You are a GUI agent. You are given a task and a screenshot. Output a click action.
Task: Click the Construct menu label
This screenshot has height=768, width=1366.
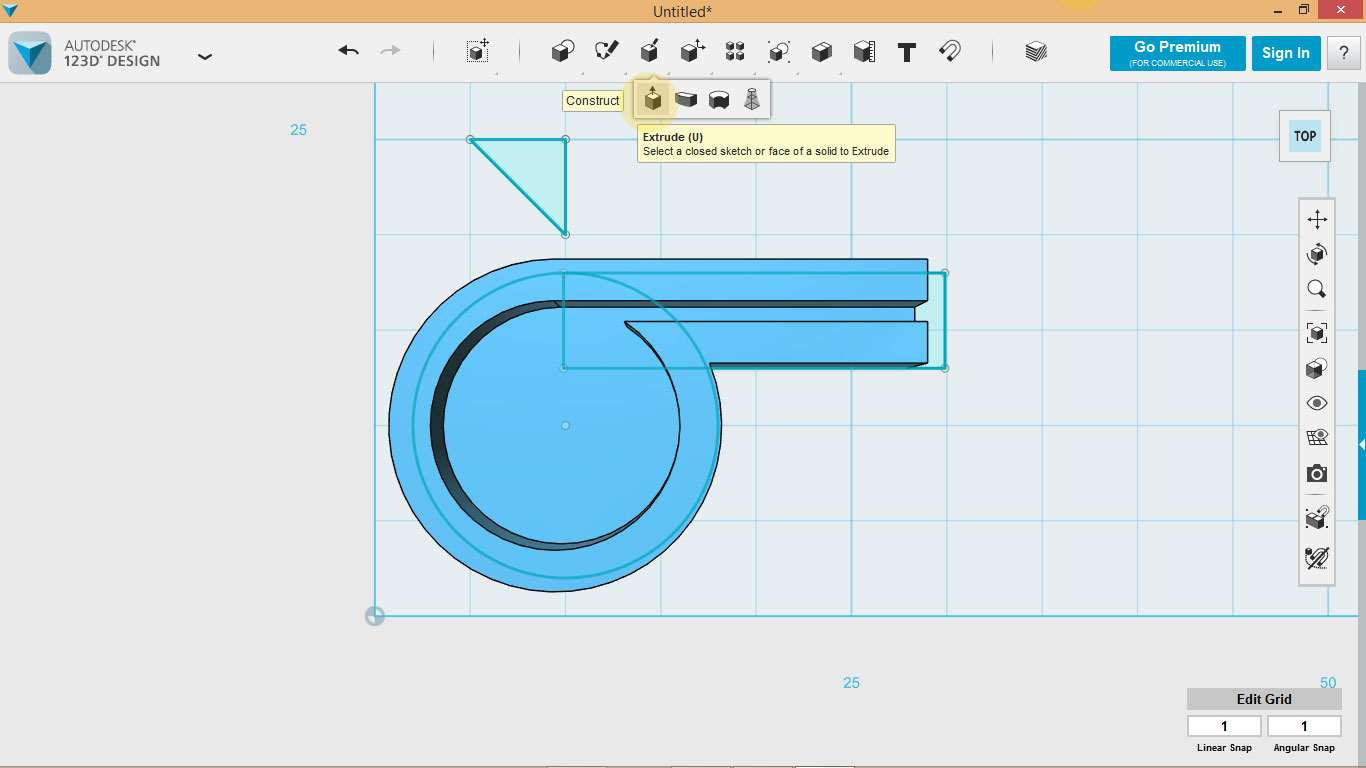click(592, 100)
